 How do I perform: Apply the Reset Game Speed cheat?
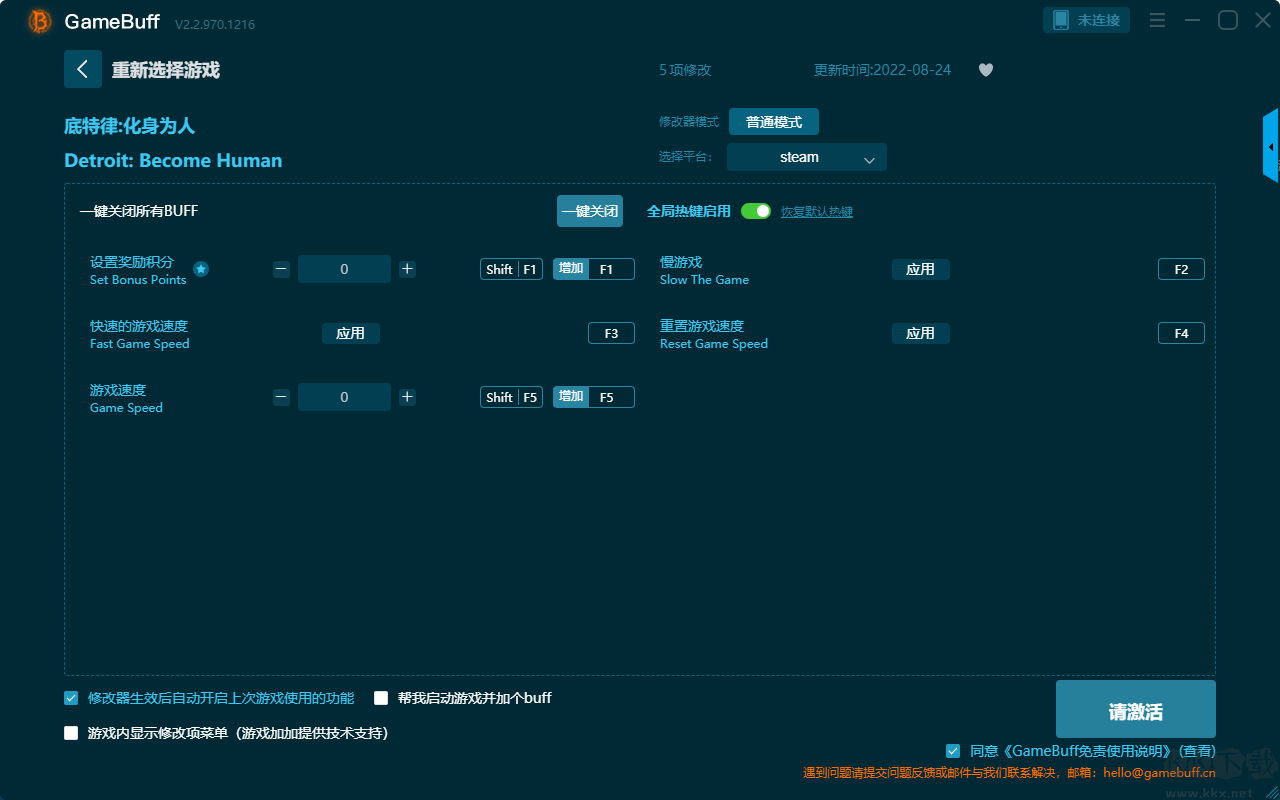pos(921,333)
